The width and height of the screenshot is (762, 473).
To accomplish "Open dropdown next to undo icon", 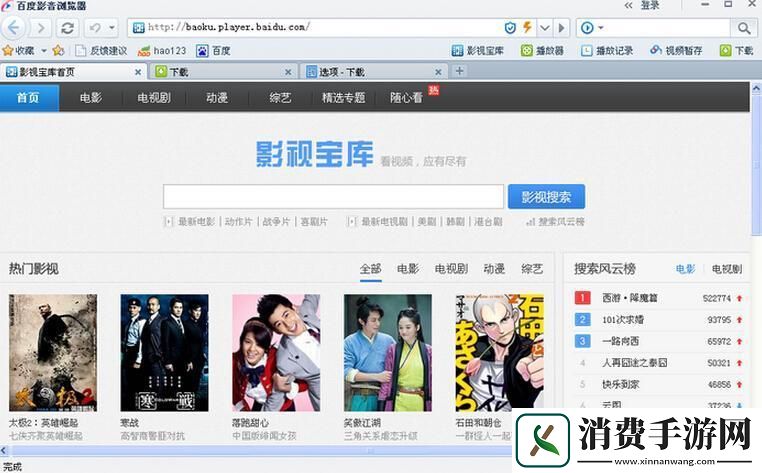I will pyautogui.click(x=112, y=28).
